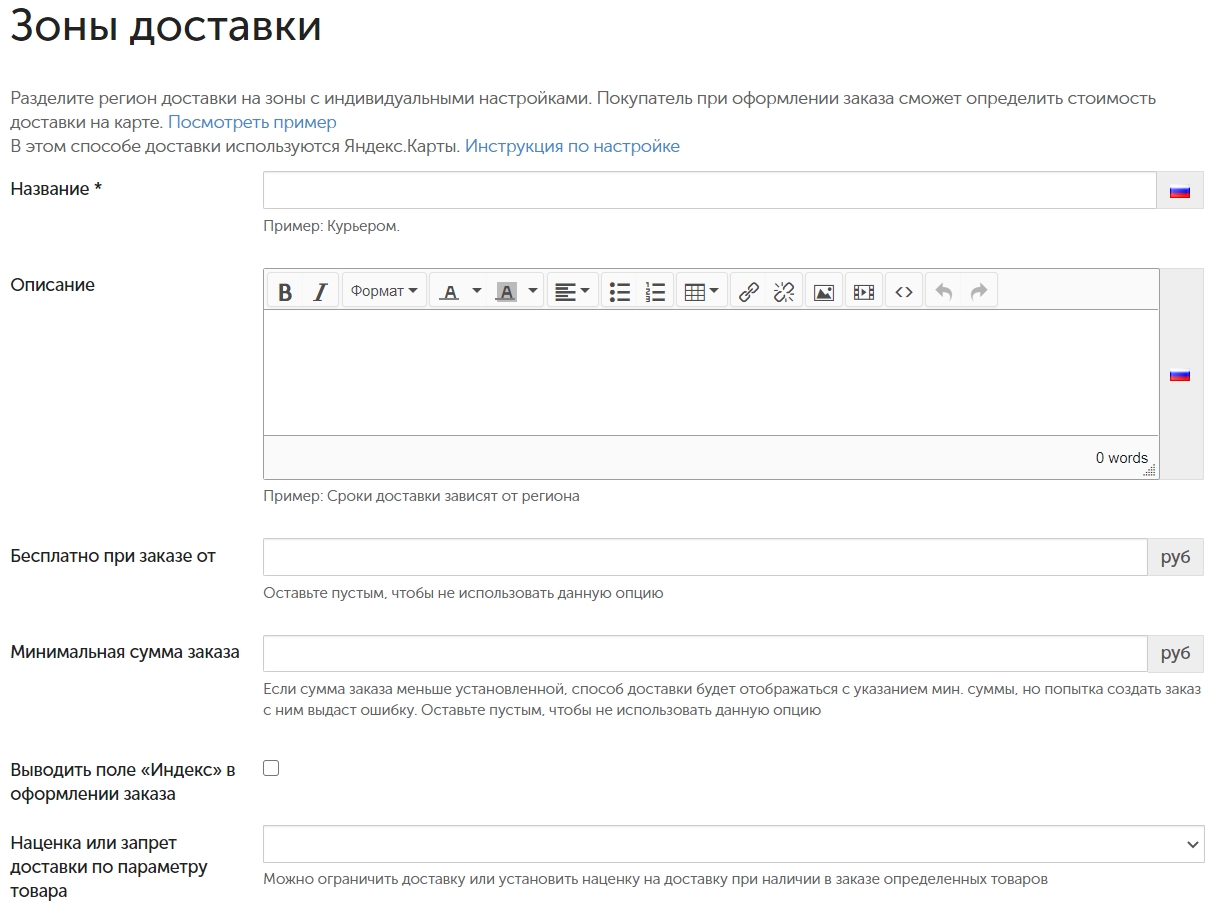Open the Инструкция по настройке link
Screen dimensions: 1218x911
coord(572,146)
